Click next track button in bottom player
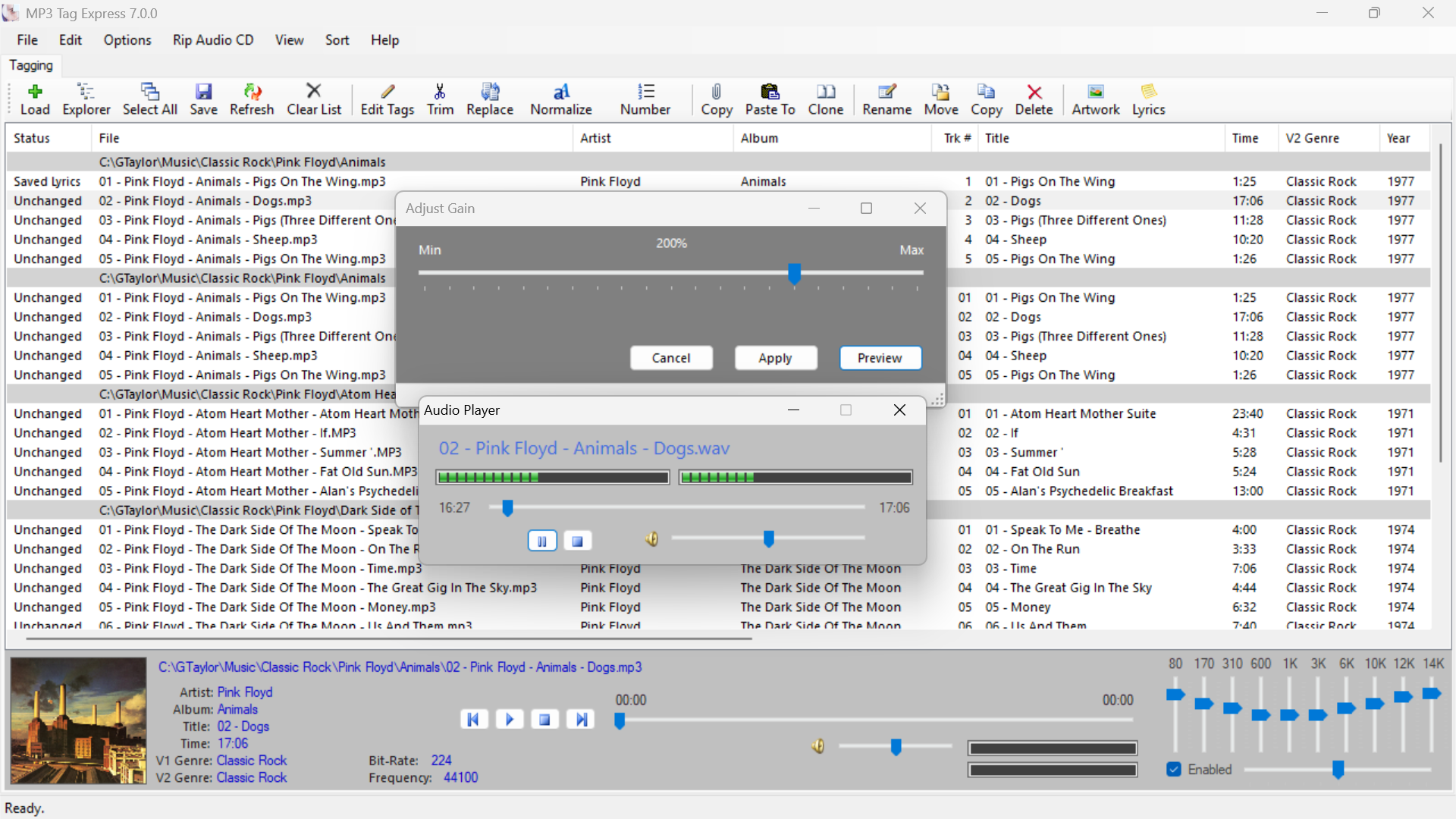Viewport: 1456px width, 819px height. (x=581, y=719)
